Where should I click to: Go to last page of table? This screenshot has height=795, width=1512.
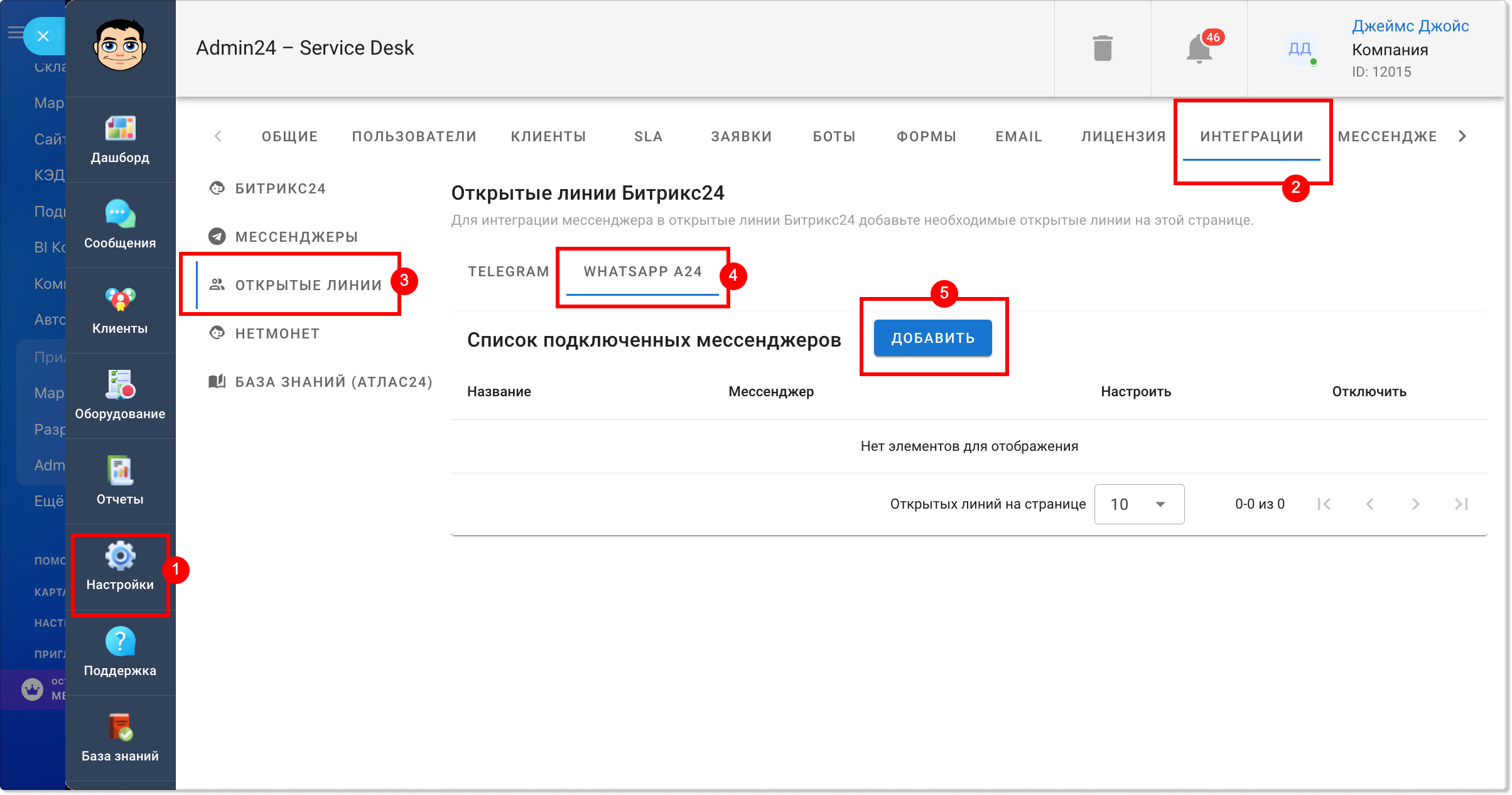pos(1462,504)
